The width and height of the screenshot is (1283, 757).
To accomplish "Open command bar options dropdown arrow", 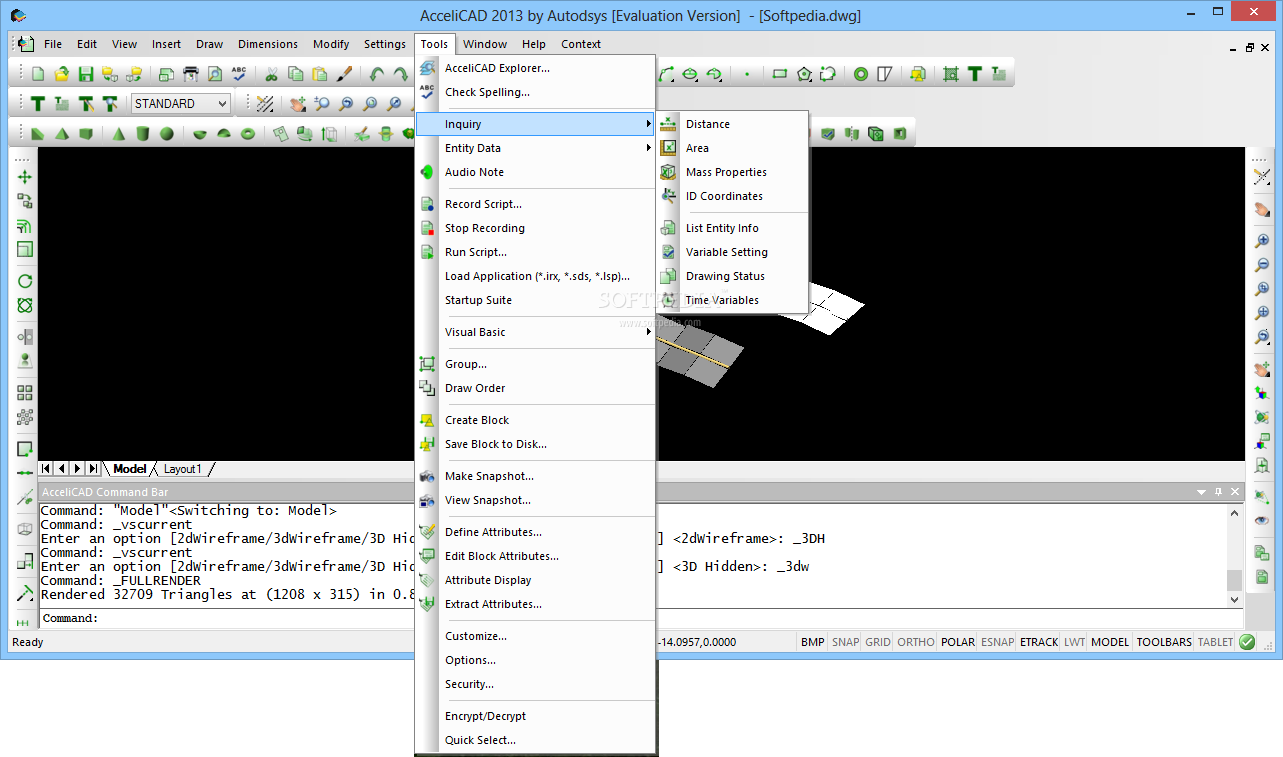I will (1202, 492).
